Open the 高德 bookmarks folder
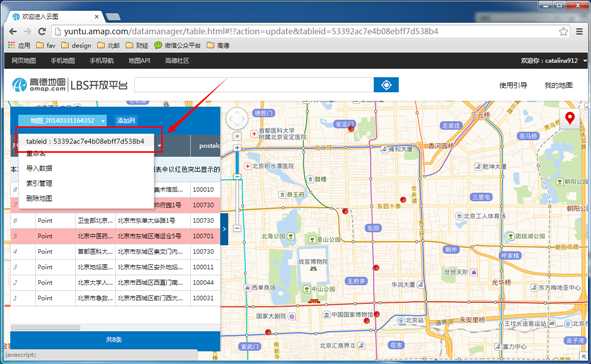591x364 pixels. (x=218, y=45)
